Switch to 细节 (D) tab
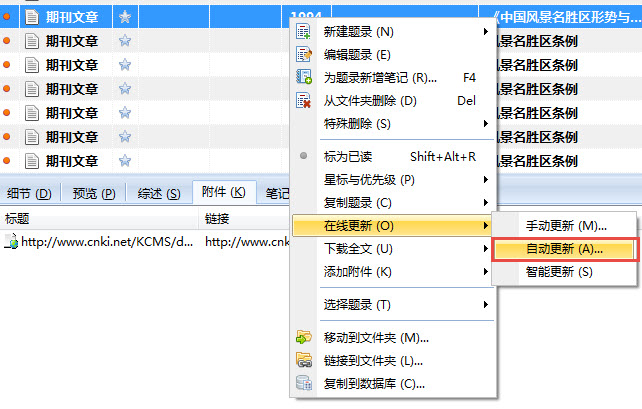 [29, 193]
